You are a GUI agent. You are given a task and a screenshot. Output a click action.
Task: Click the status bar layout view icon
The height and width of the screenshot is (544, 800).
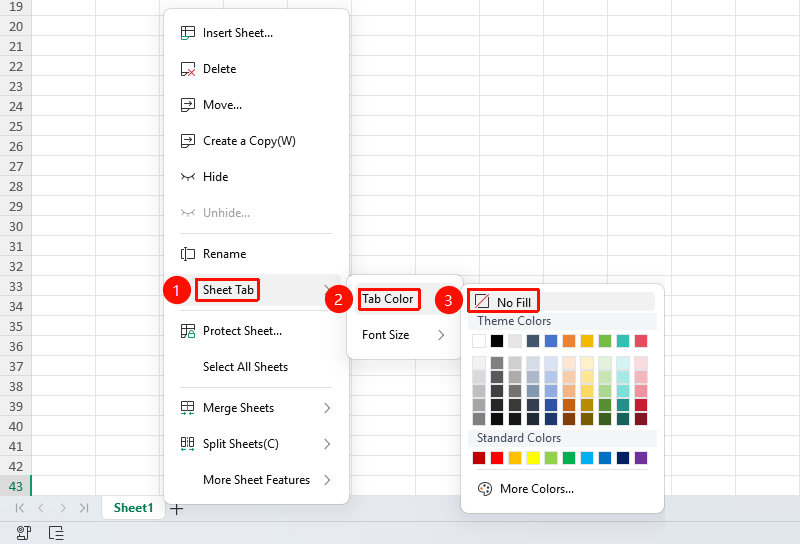(x=56, y=533)
